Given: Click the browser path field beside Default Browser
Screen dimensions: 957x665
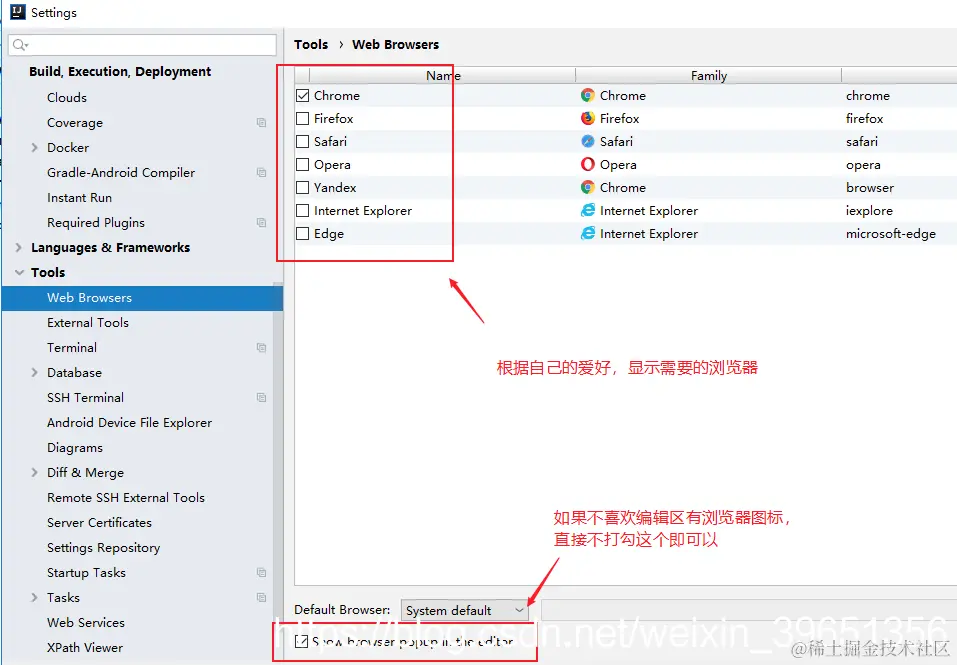Looking at the screenshot, I should [749, 610].
